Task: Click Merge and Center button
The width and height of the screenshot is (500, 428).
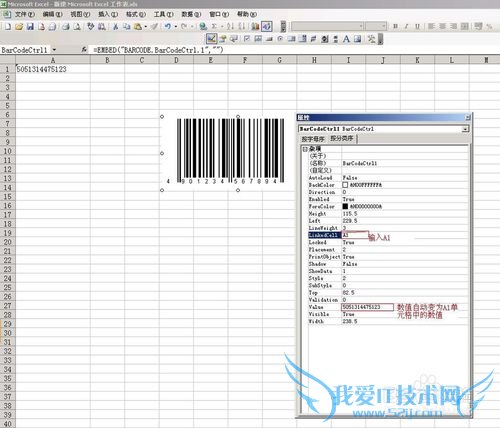Action: click(465, 26)
